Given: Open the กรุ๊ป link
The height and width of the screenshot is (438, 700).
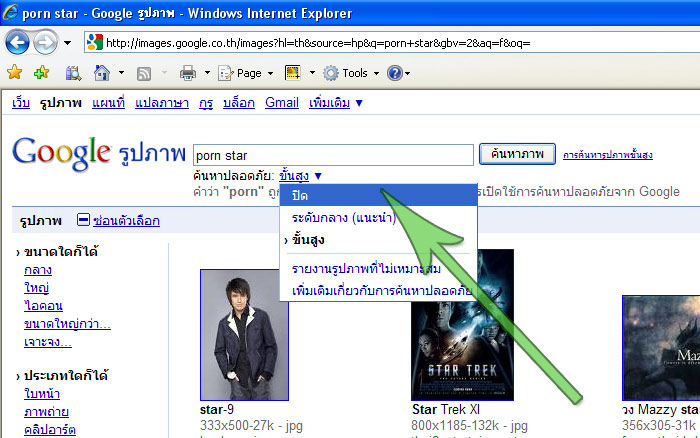Looking at the screenshot, I should pyautogui.click(x=206, y=103).
